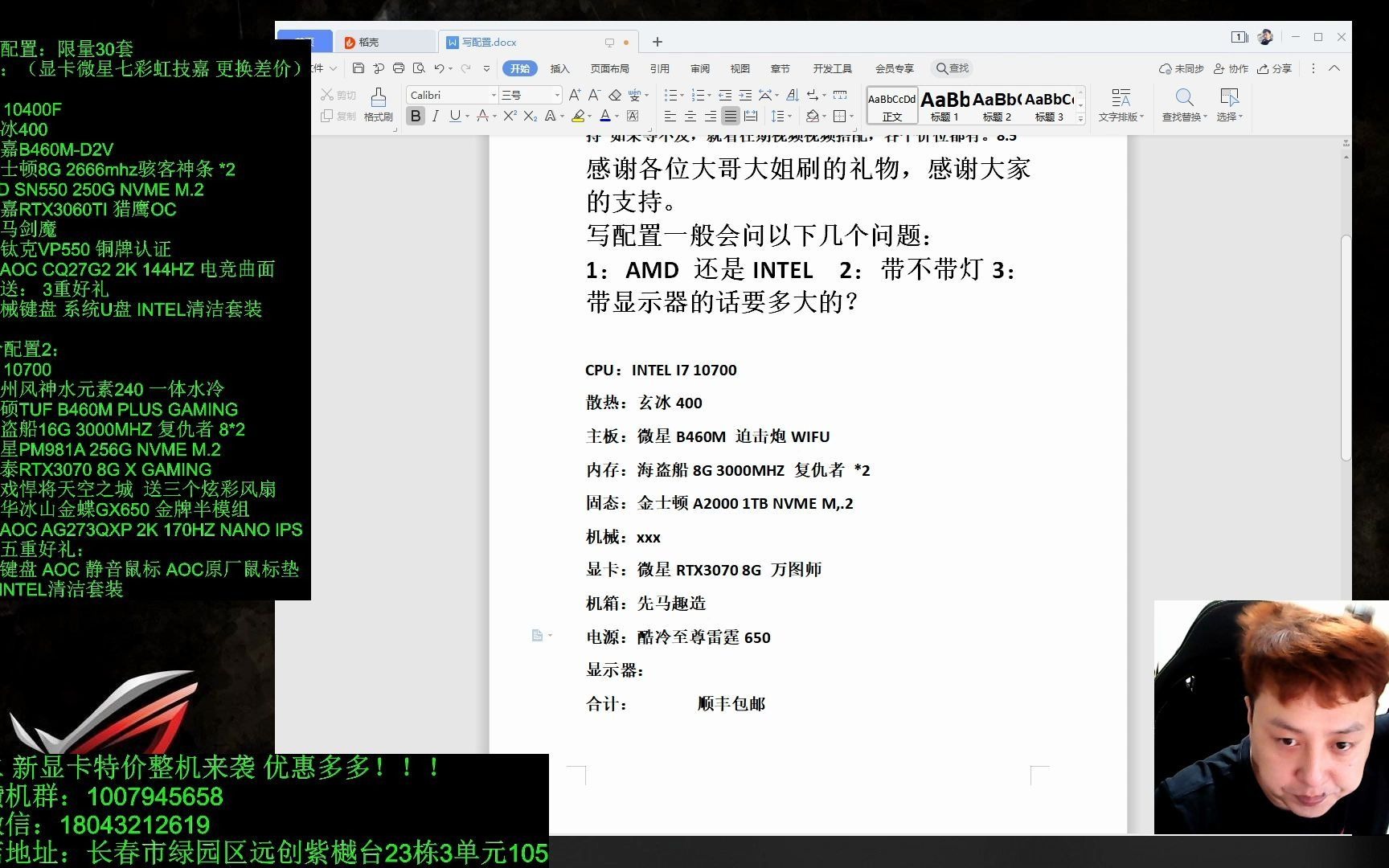The height and width of the screenshot is (868, 1389).
Task: Click the 未同步 cloud sync button
Action: 1181,68
